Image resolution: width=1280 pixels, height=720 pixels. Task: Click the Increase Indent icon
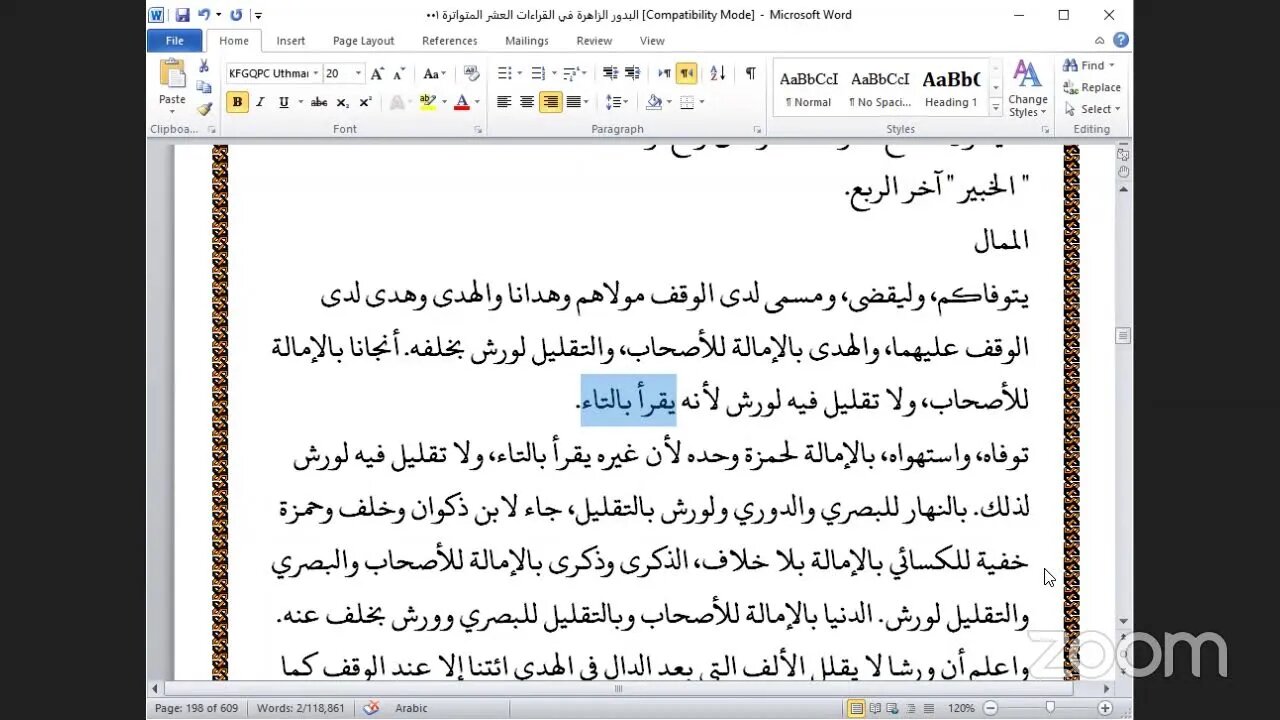click(x=632, y=73)
